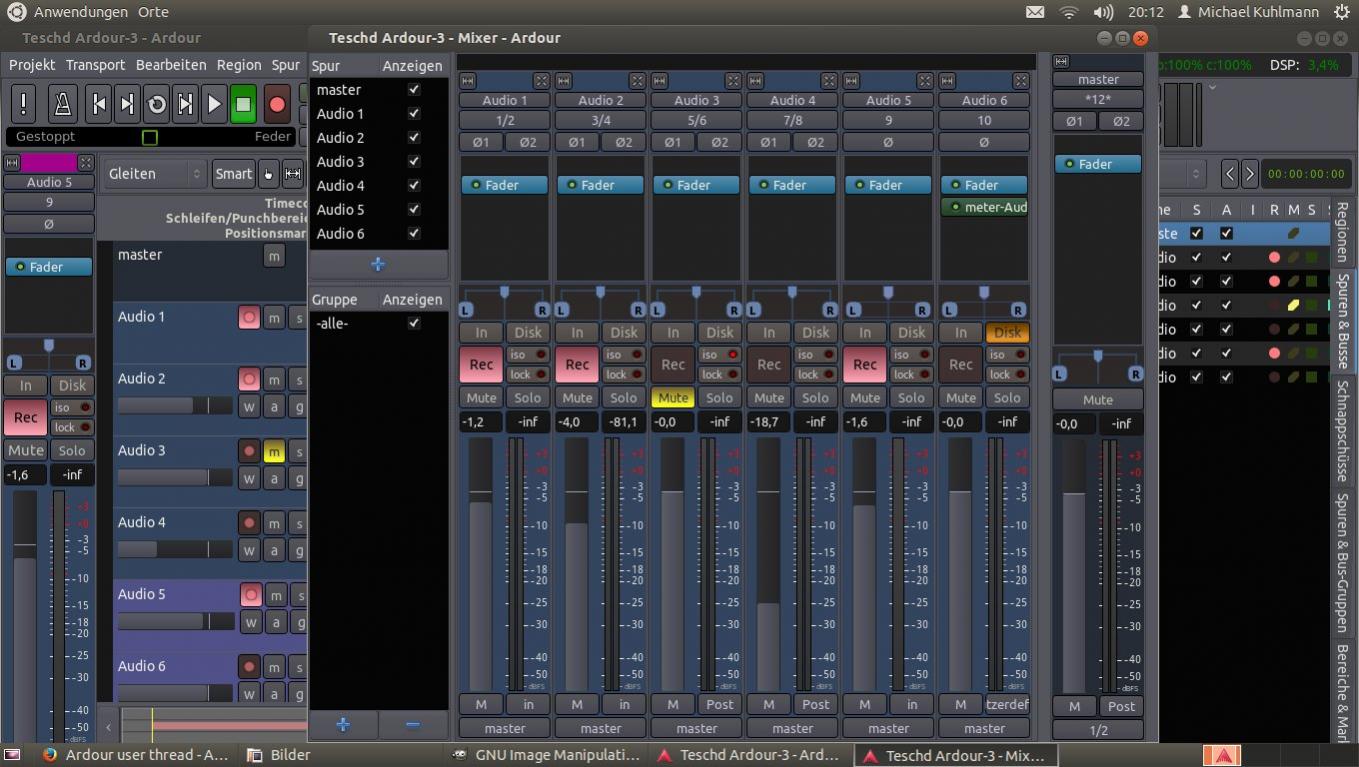Click the panic exclamation mark button
1359x767 pixels.
23,104
